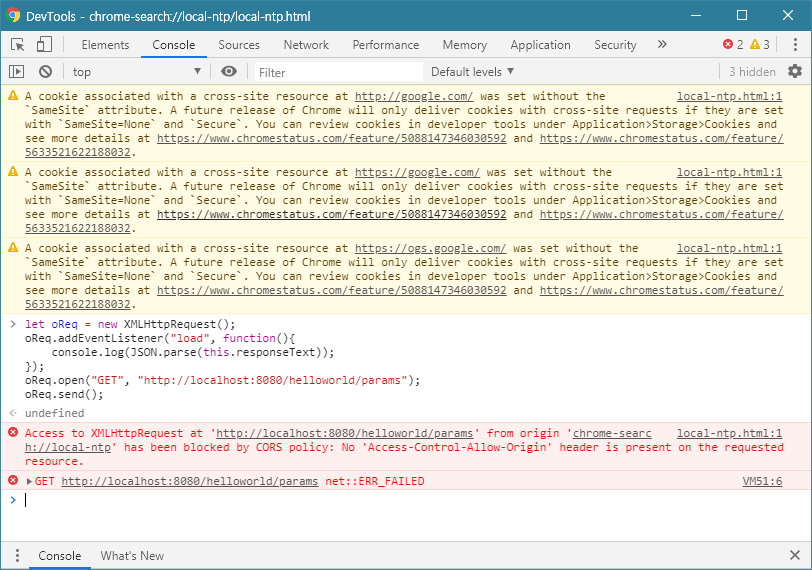Maximize the DevTools window
Viewport: 812px width, 570px height.
742,16
